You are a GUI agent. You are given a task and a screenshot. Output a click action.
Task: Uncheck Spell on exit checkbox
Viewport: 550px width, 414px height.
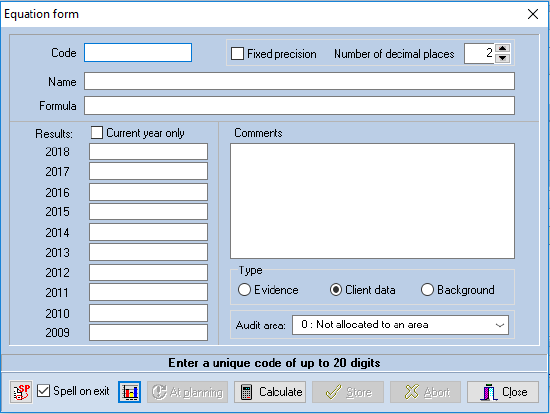click(43, 391)
